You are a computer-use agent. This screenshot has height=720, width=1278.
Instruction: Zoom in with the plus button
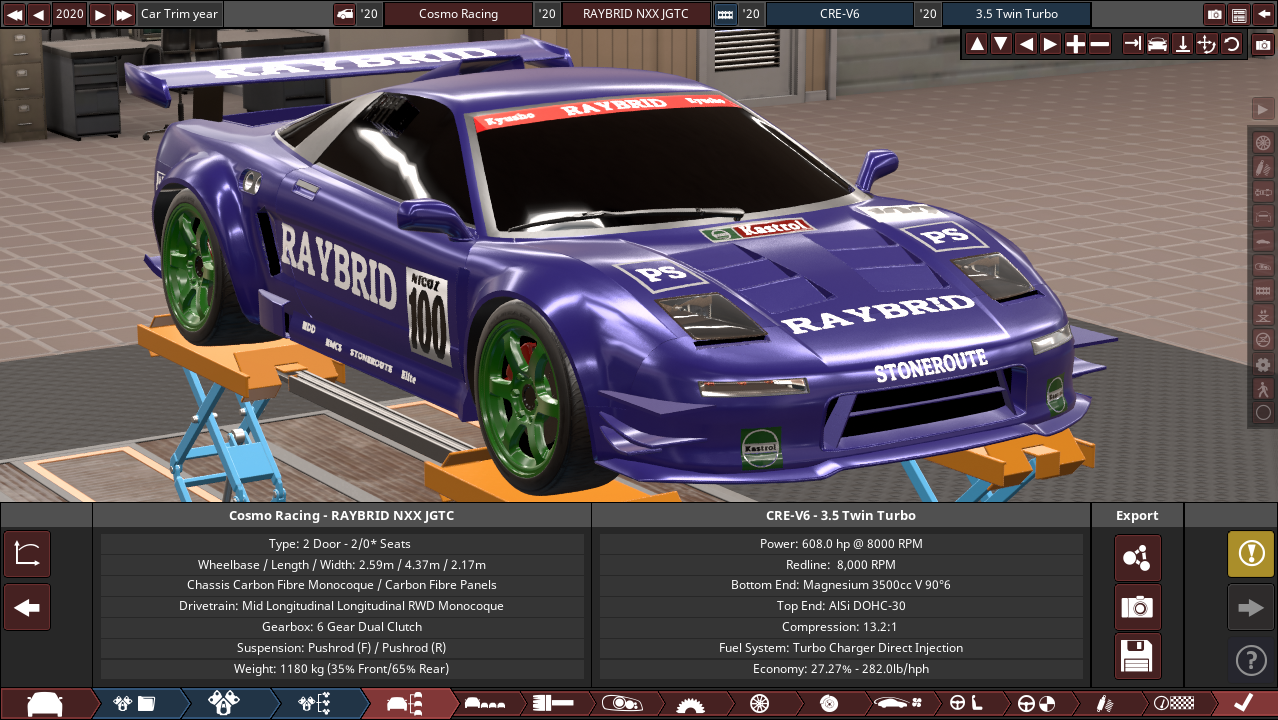1075,44
